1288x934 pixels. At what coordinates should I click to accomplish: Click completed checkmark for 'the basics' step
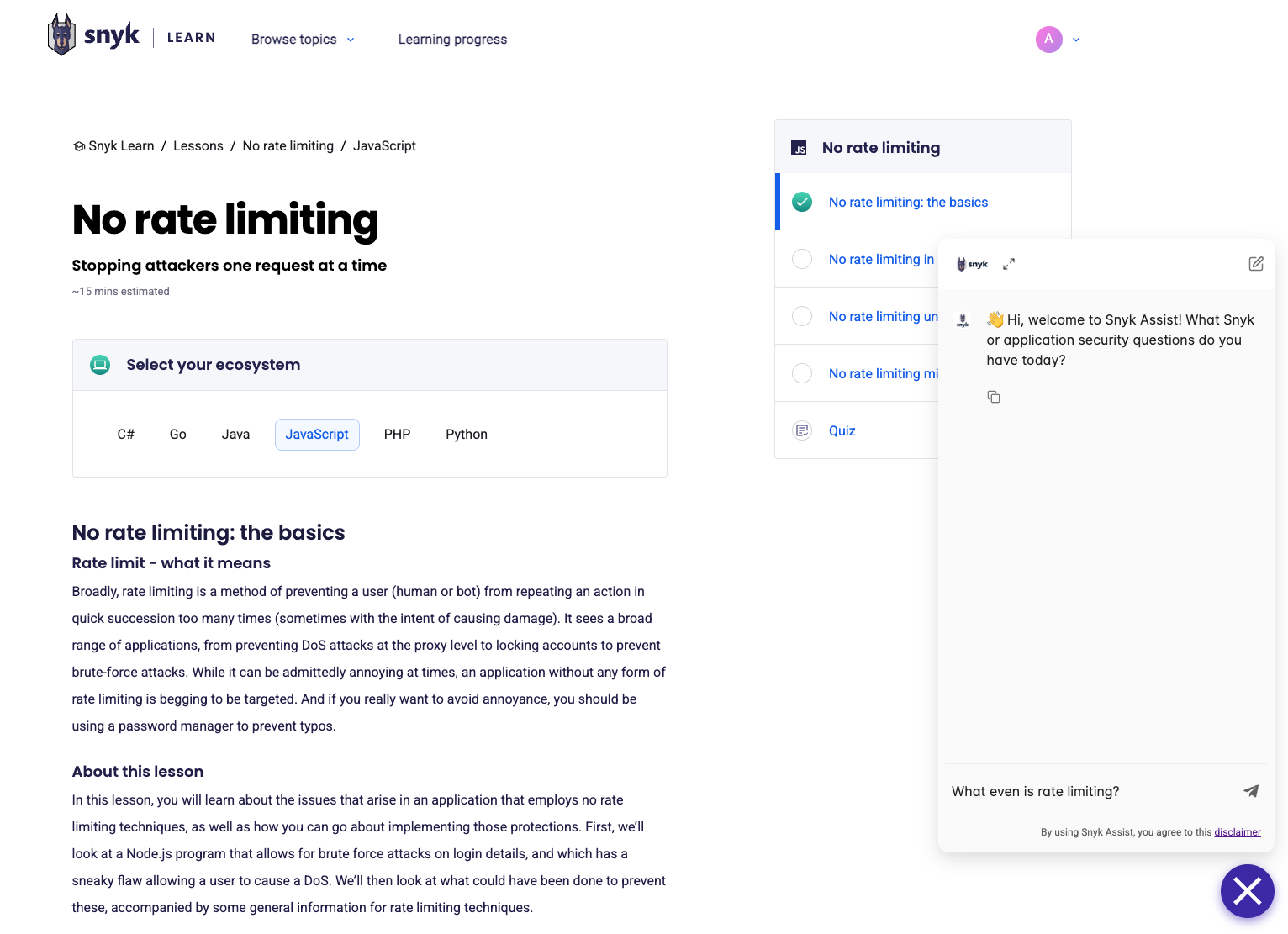tap(802, 202)
